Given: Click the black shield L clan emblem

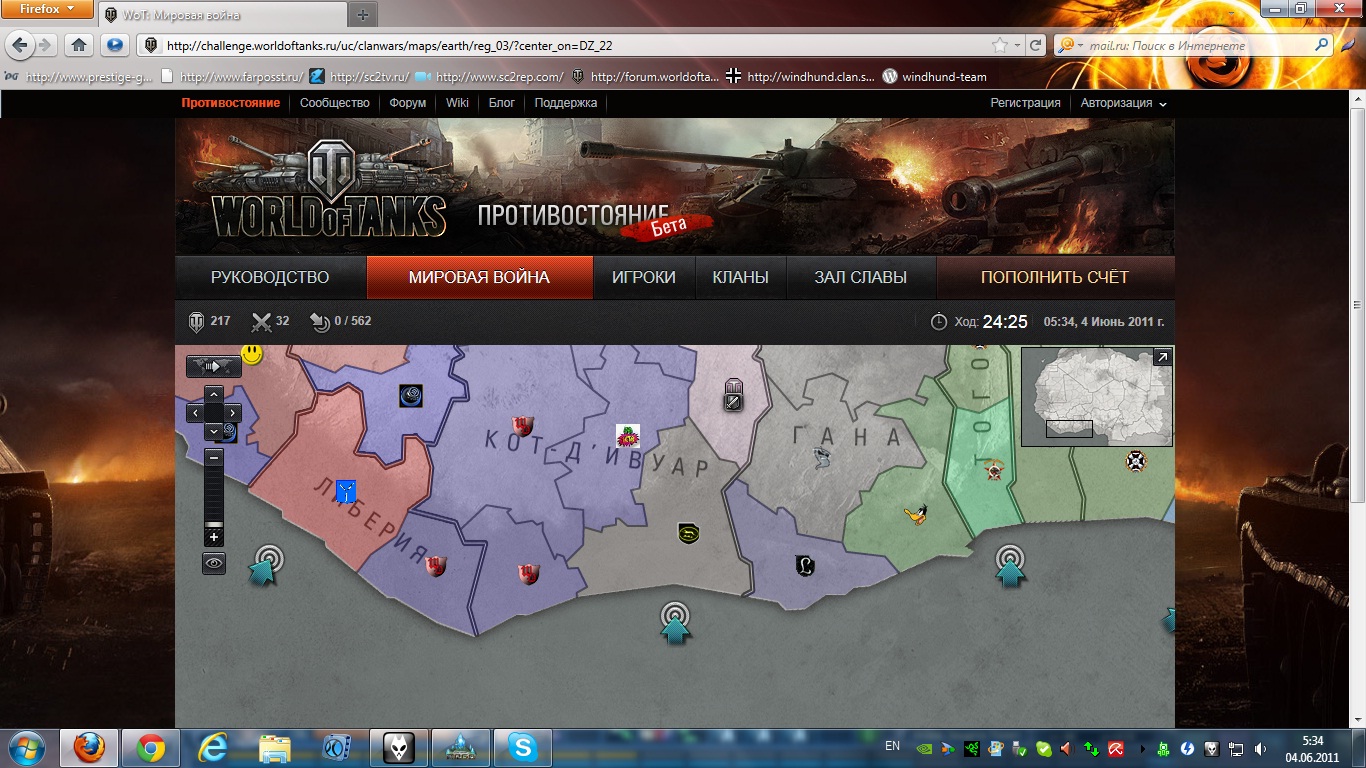Looking at the screenshot, I should (805, 566).
